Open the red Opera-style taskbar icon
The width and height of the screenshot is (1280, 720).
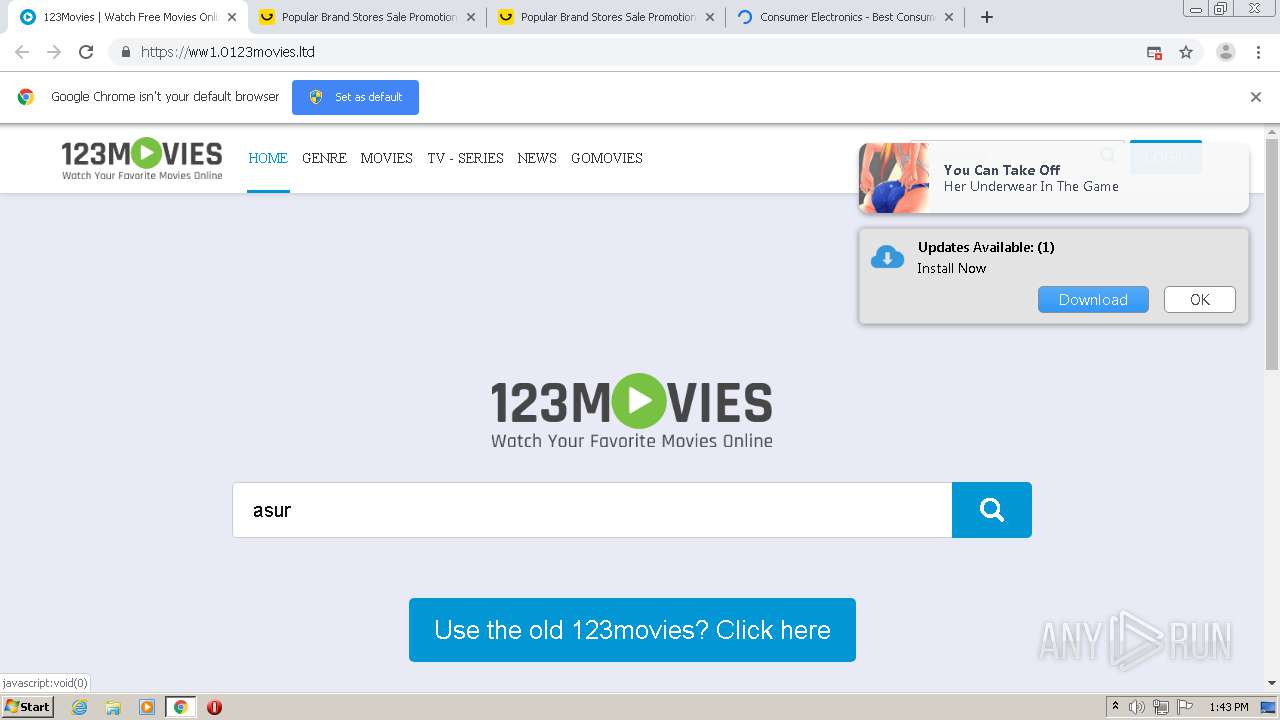(214, 707)
